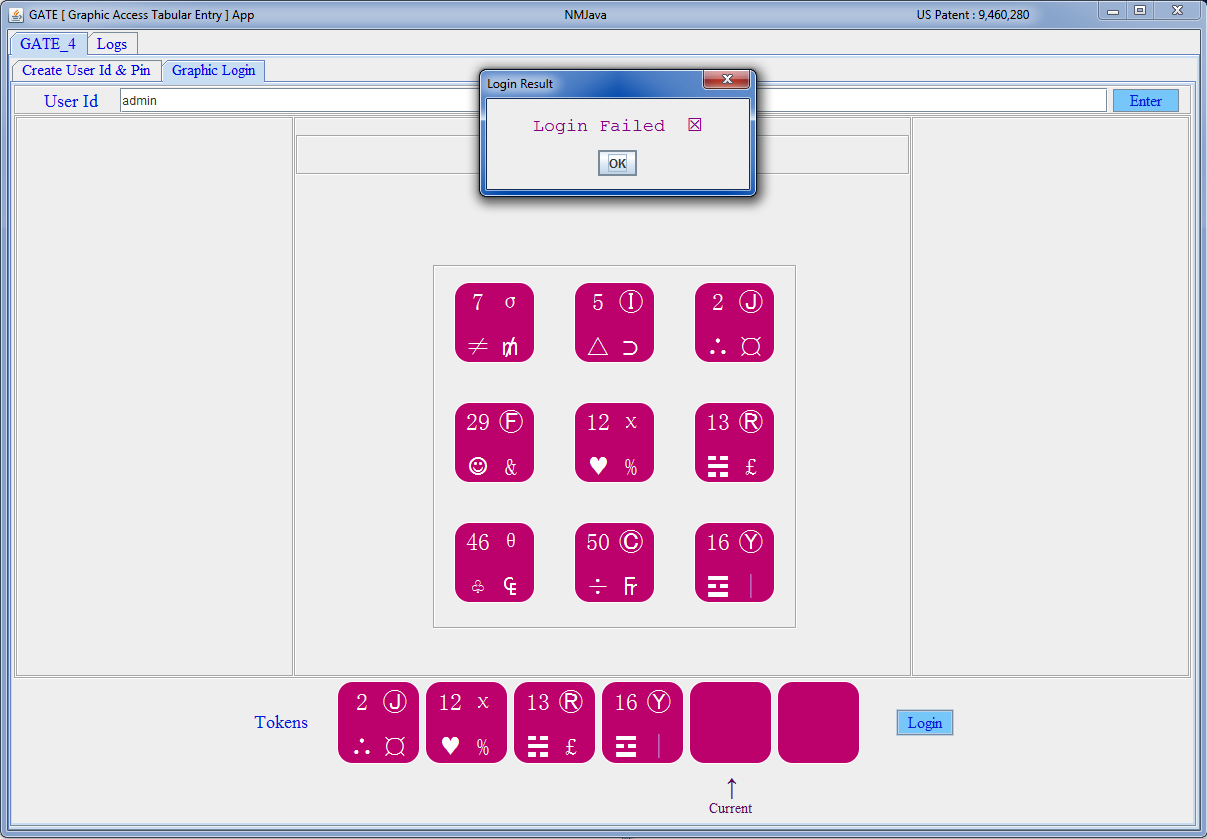
Task: Select the last empty token slot
Action: pos(818,722)
